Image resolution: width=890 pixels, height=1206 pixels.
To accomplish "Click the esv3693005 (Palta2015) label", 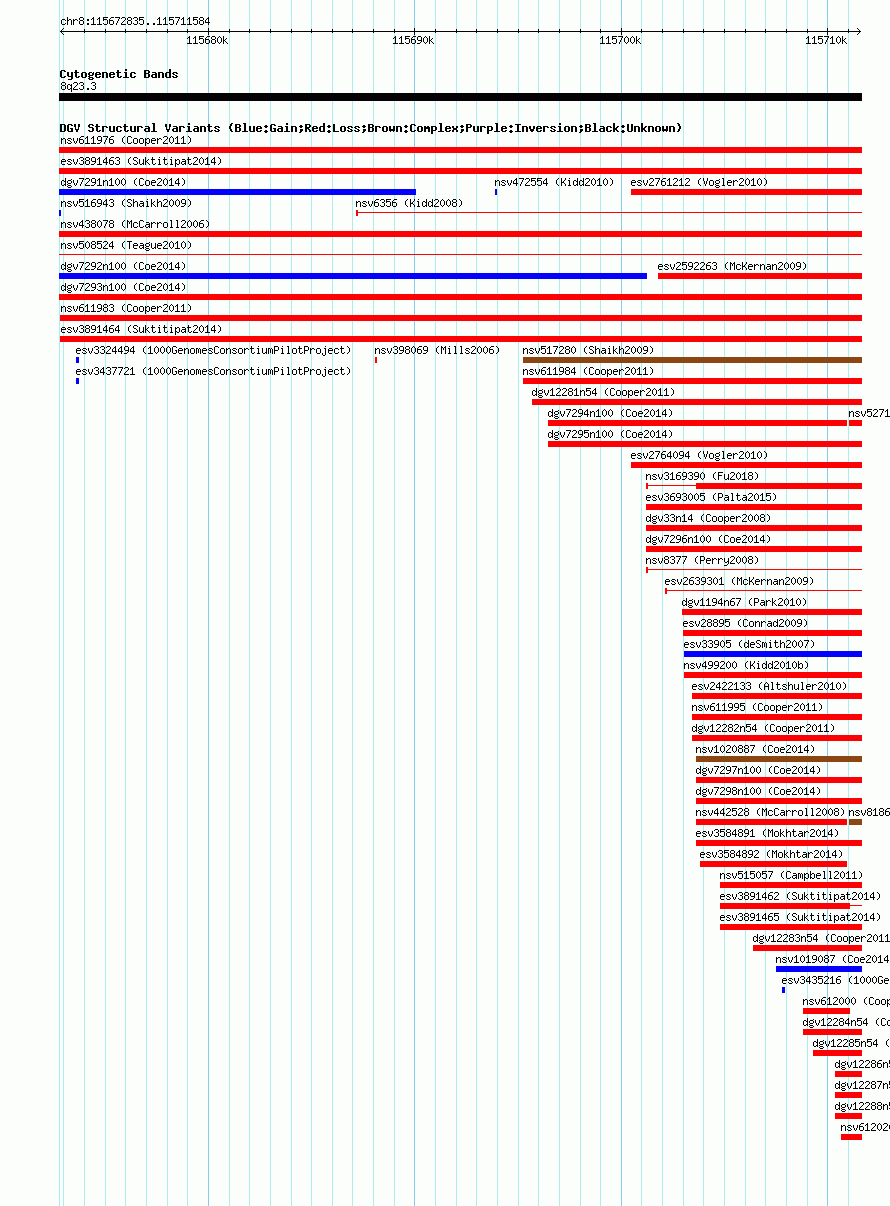I will pyautogui.click(x=711, y=497).
